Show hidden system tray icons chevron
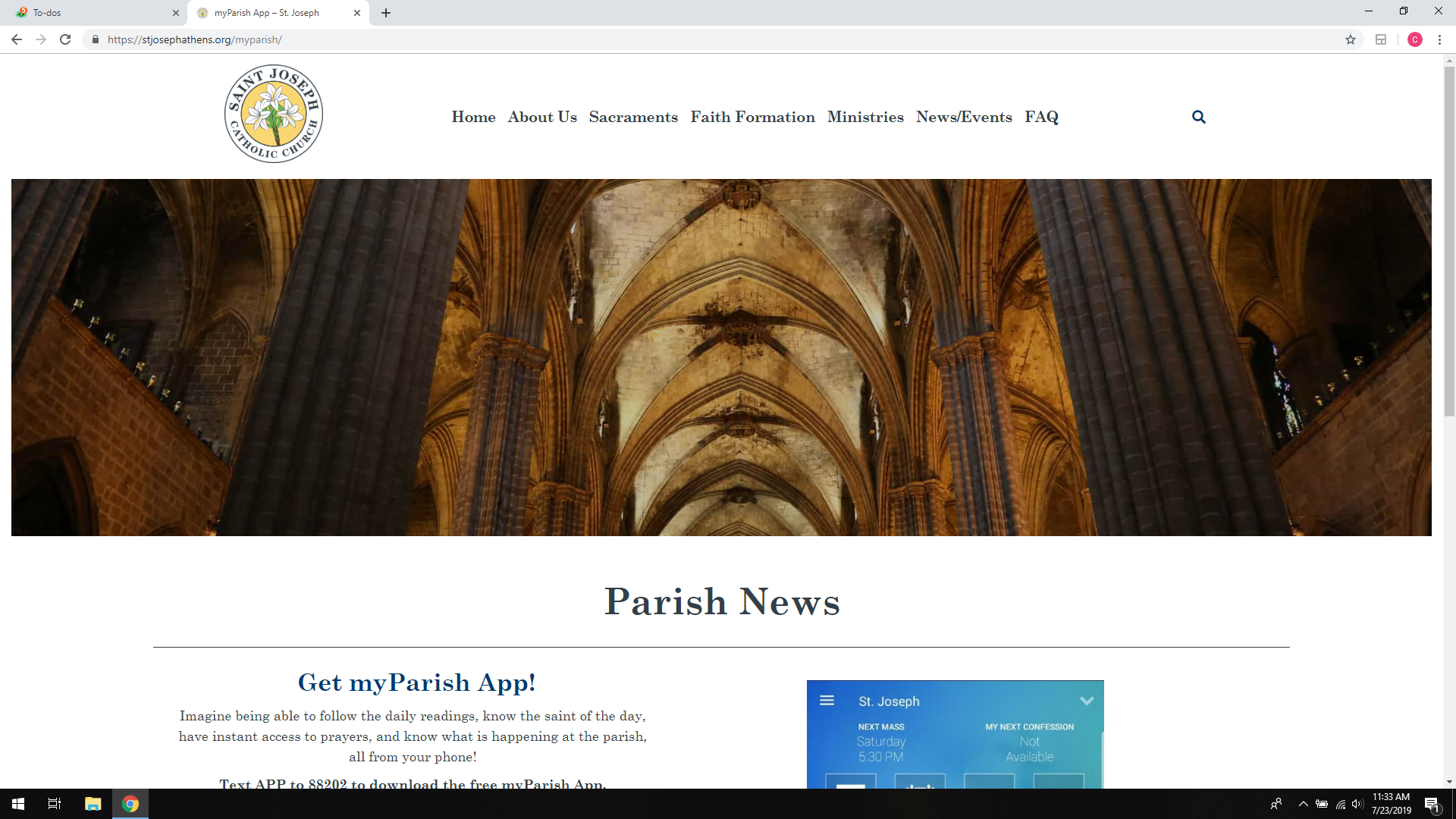Screen dimensions: 1456x819 point(1303,804)
